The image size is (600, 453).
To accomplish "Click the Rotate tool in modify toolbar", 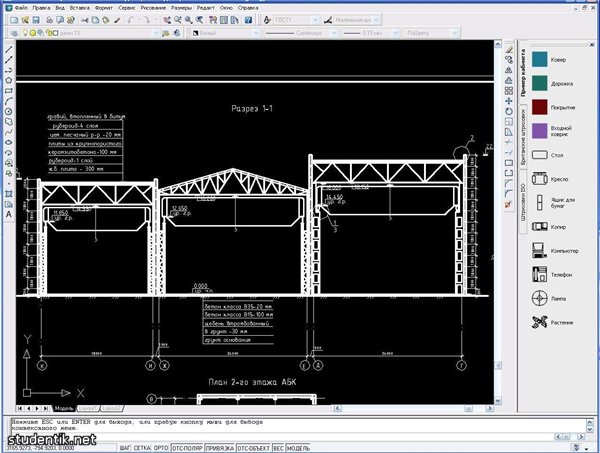I will pyautogui.click(x=509, y=111).
